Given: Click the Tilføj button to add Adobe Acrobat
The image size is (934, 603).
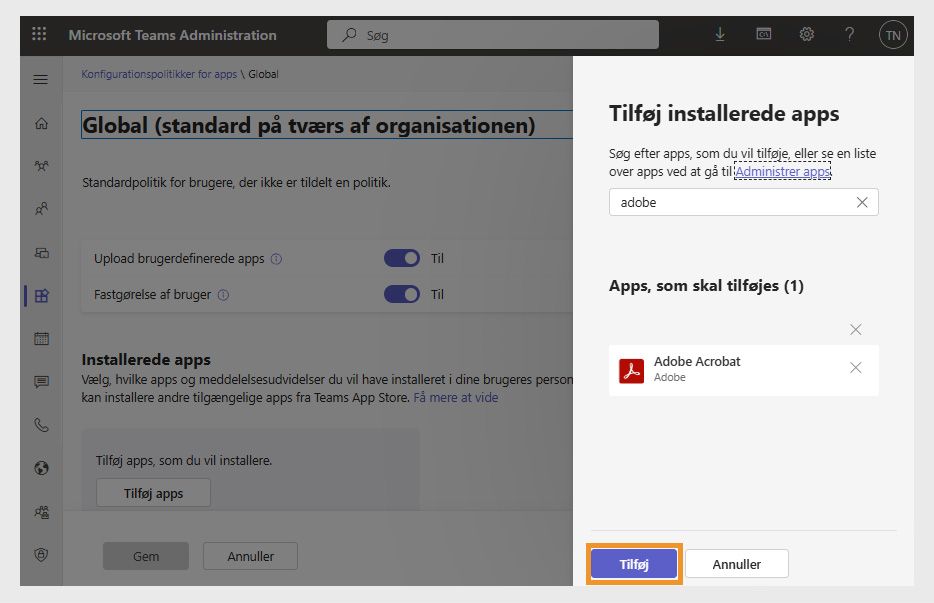Looking at the screenshot, I should [x=633, y=563].
